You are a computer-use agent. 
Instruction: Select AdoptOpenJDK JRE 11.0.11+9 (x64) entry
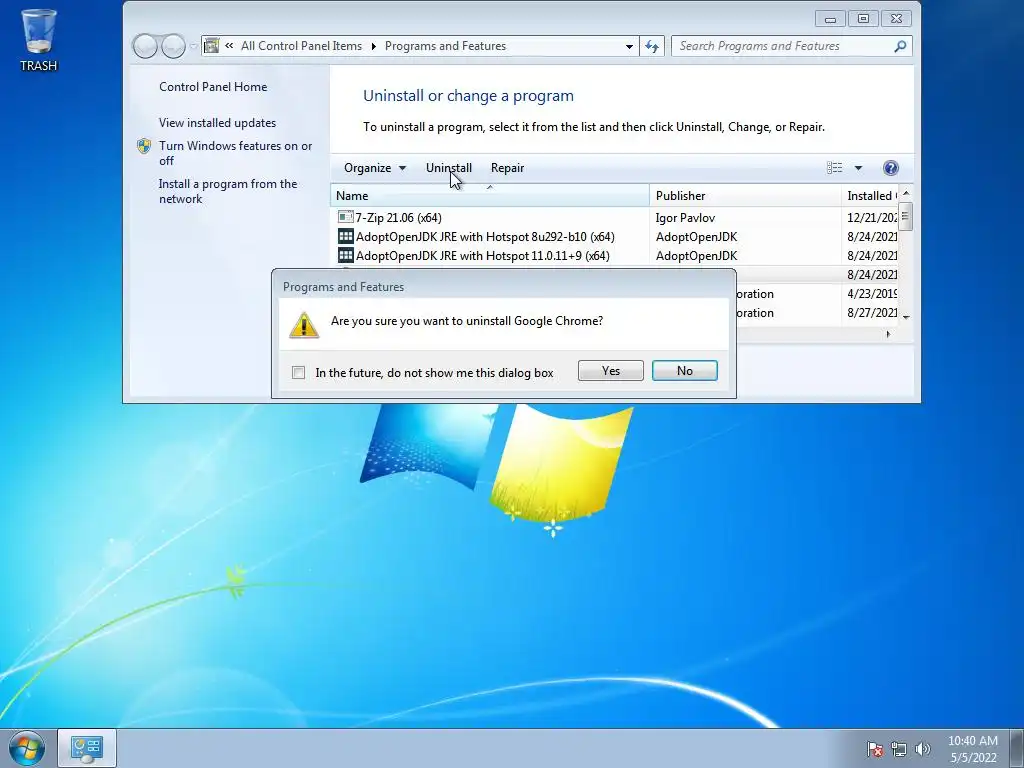(483, 255)
